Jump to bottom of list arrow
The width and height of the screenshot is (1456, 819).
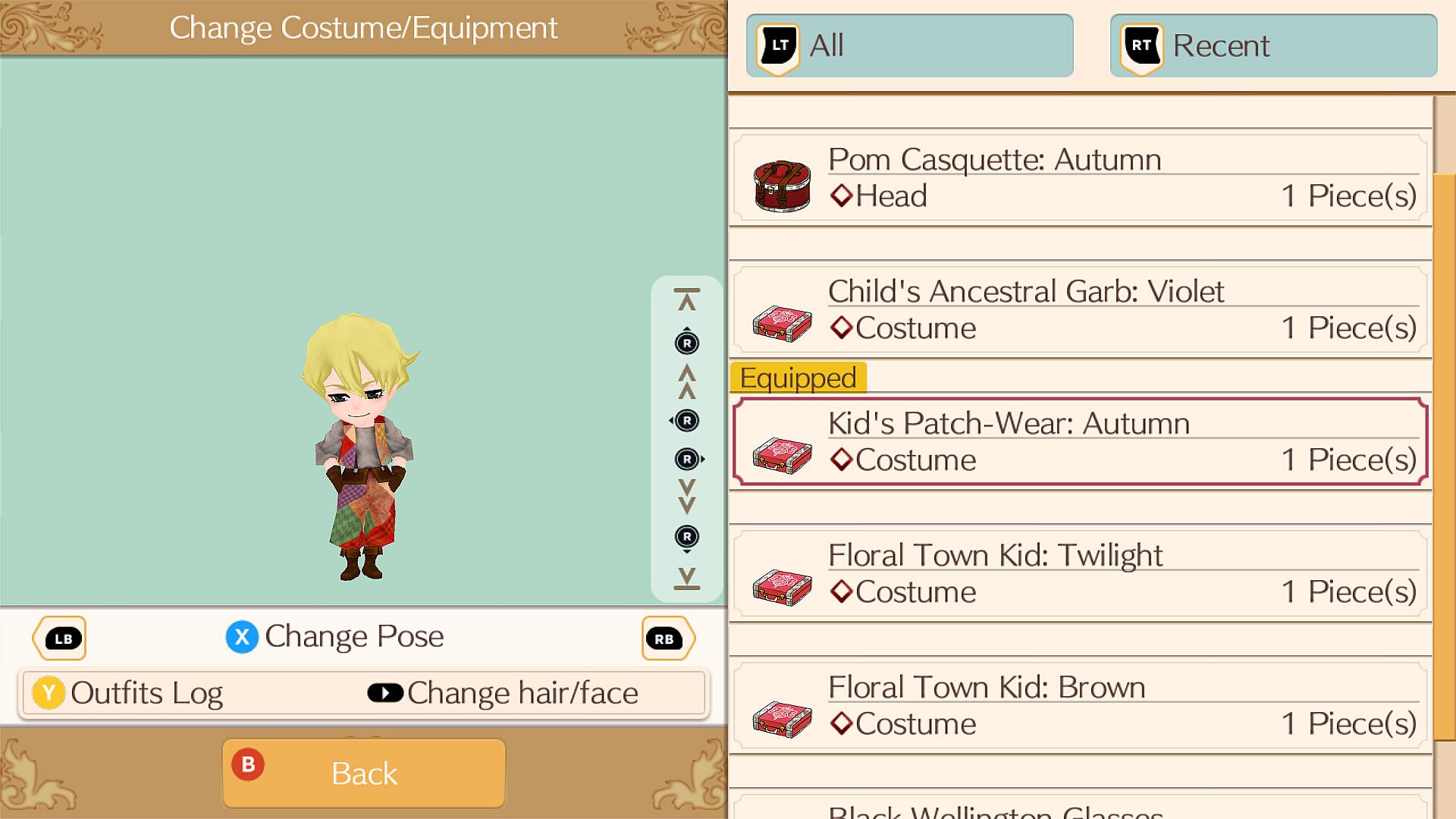687,578
